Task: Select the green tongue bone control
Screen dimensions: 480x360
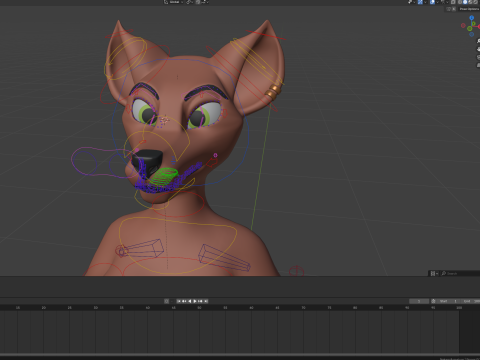Action: tap(165, 177)
